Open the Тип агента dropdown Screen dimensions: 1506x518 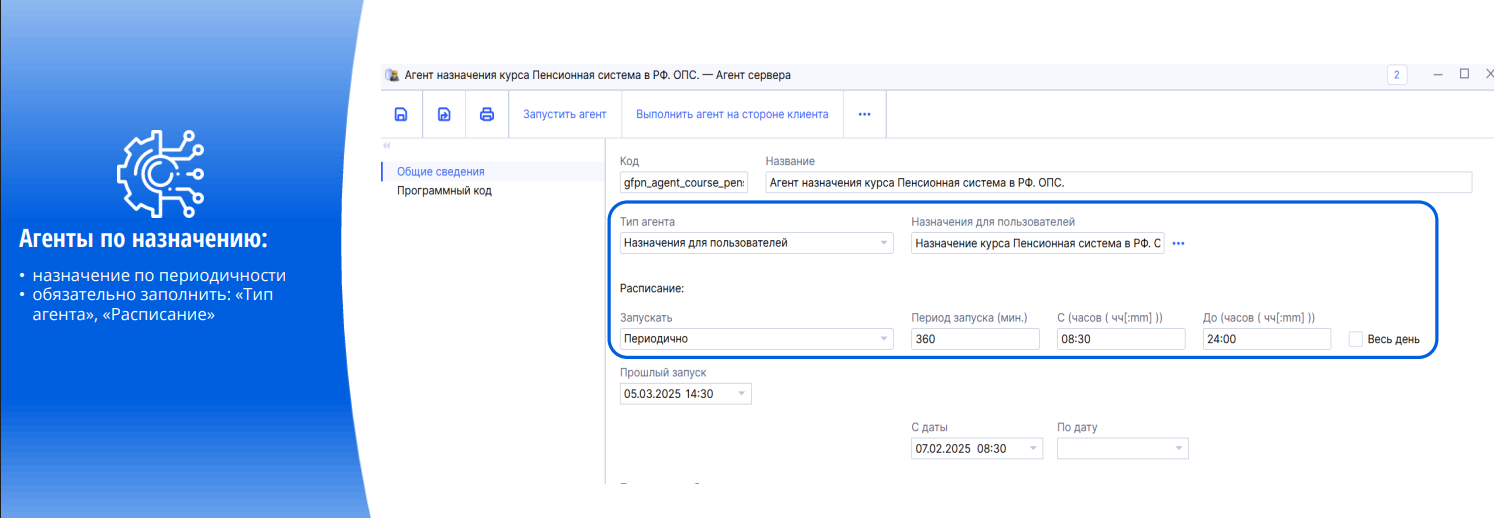click(883, 243)
